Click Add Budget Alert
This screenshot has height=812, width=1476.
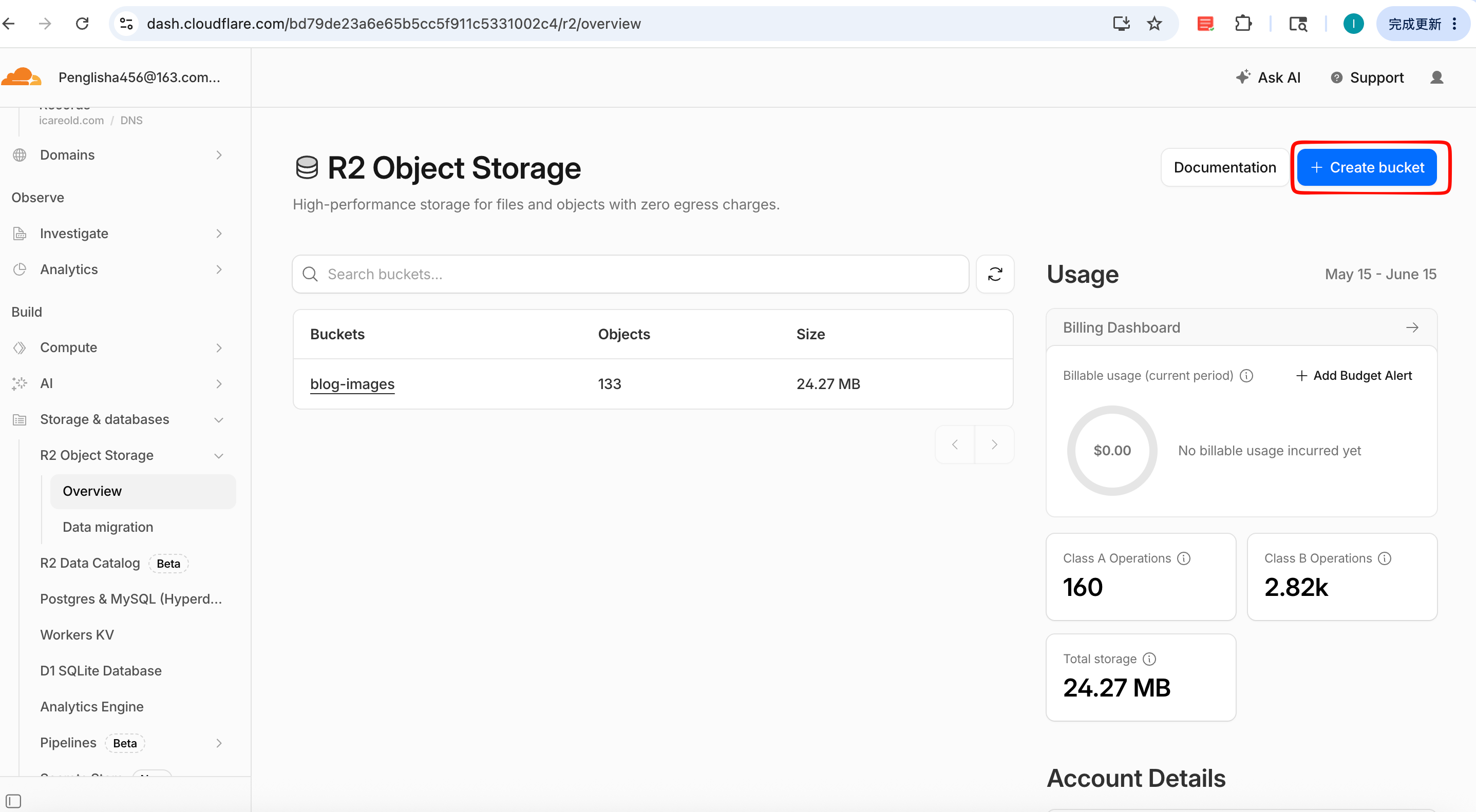(x=1353, y=376)
